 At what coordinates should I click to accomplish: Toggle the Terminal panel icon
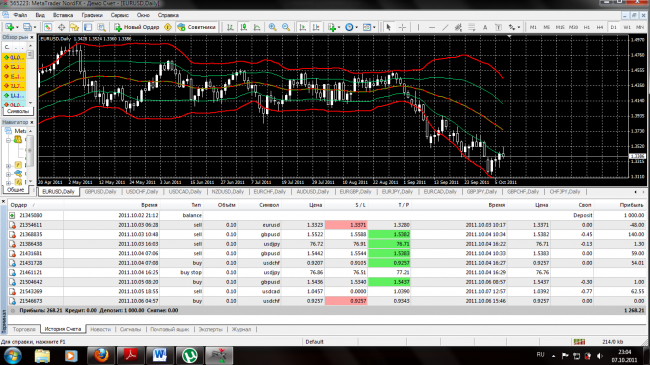point(88,27)
